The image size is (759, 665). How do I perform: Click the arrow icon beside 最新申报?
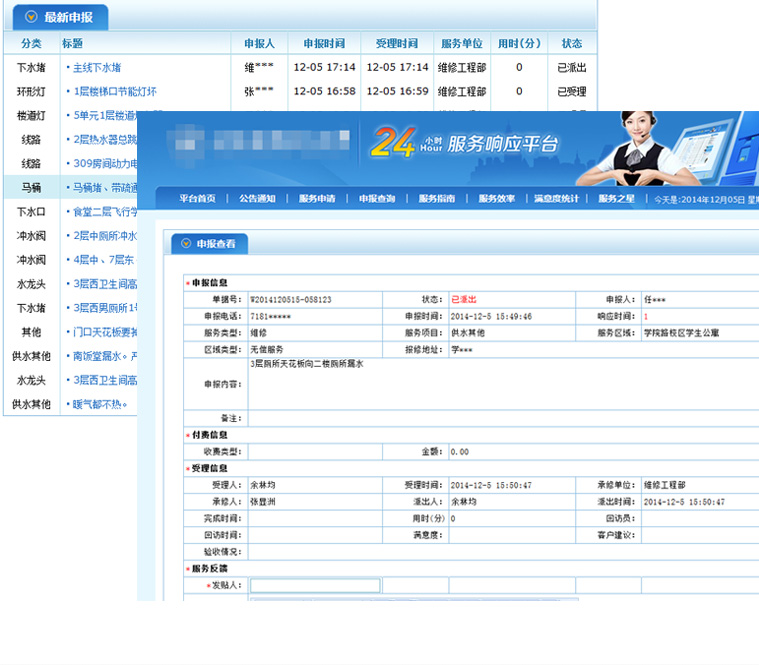[31, 17]
